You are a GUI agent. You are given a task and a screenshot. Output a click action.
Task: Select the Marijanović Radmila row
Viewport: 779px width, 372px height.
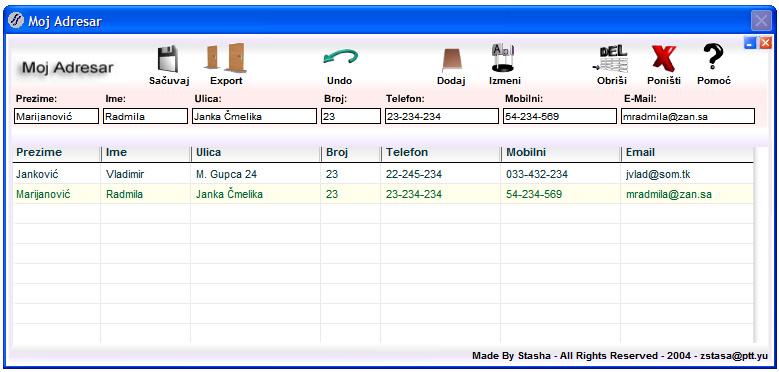383,194
